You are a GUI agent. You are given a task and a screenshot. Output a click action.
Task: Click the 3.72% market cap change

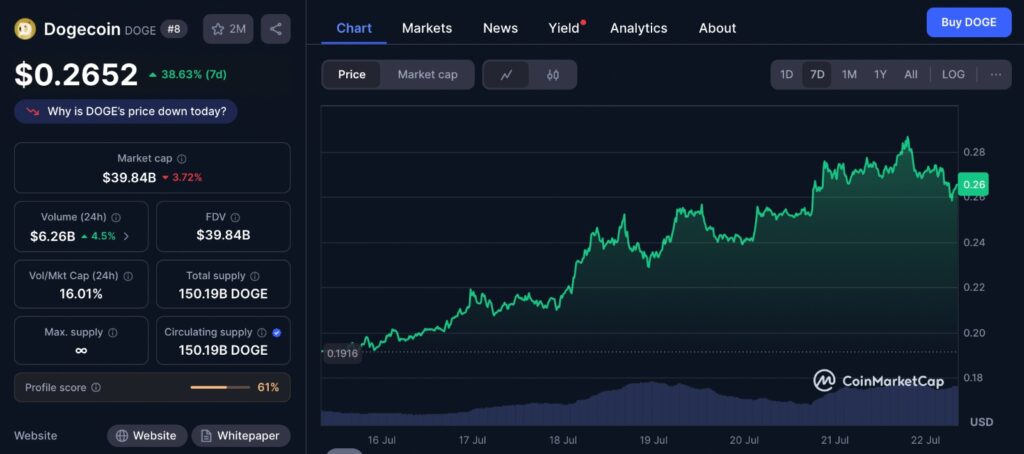click(182, 178)
